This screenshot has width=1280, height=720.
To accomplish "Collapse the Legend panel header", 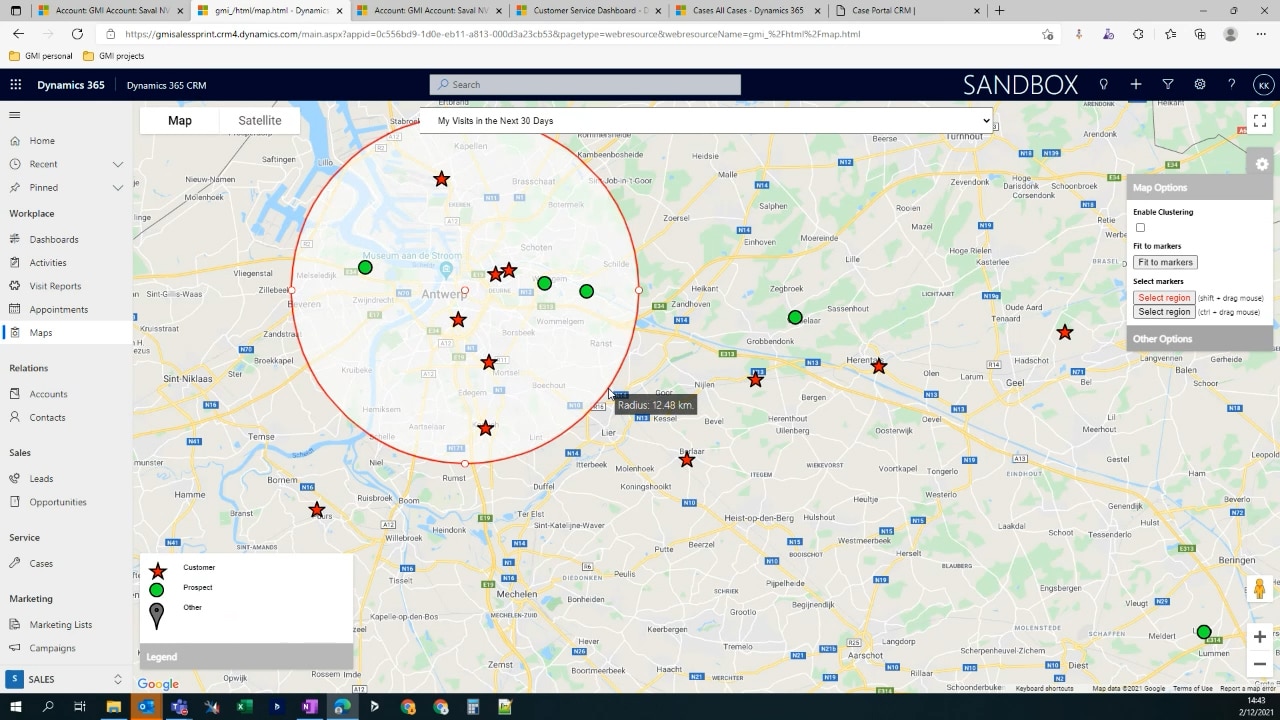I will (x=247, y=657).
